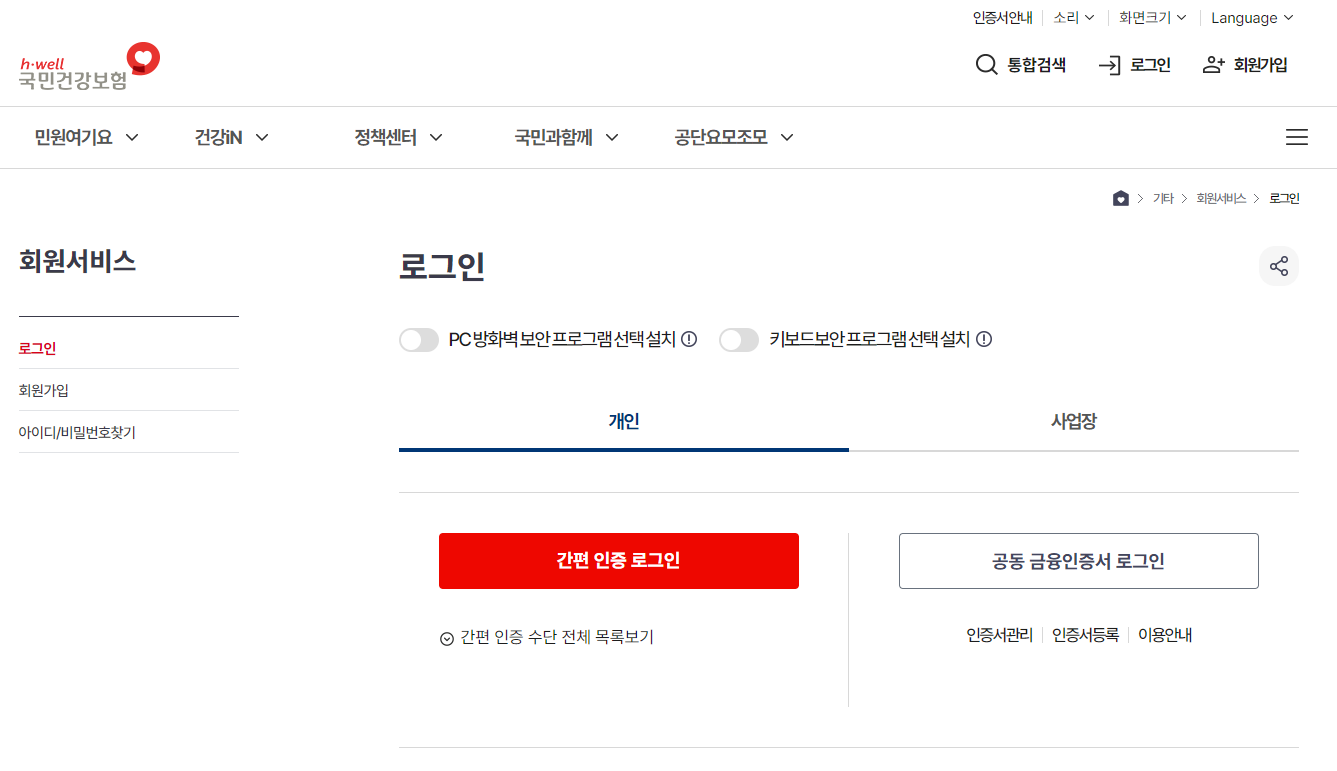The height and width of the screenshot is (771, 1337).
Task: Click the info icon next to PC방화벽 보안 프로그램
Action: click(x=688, y=339)
